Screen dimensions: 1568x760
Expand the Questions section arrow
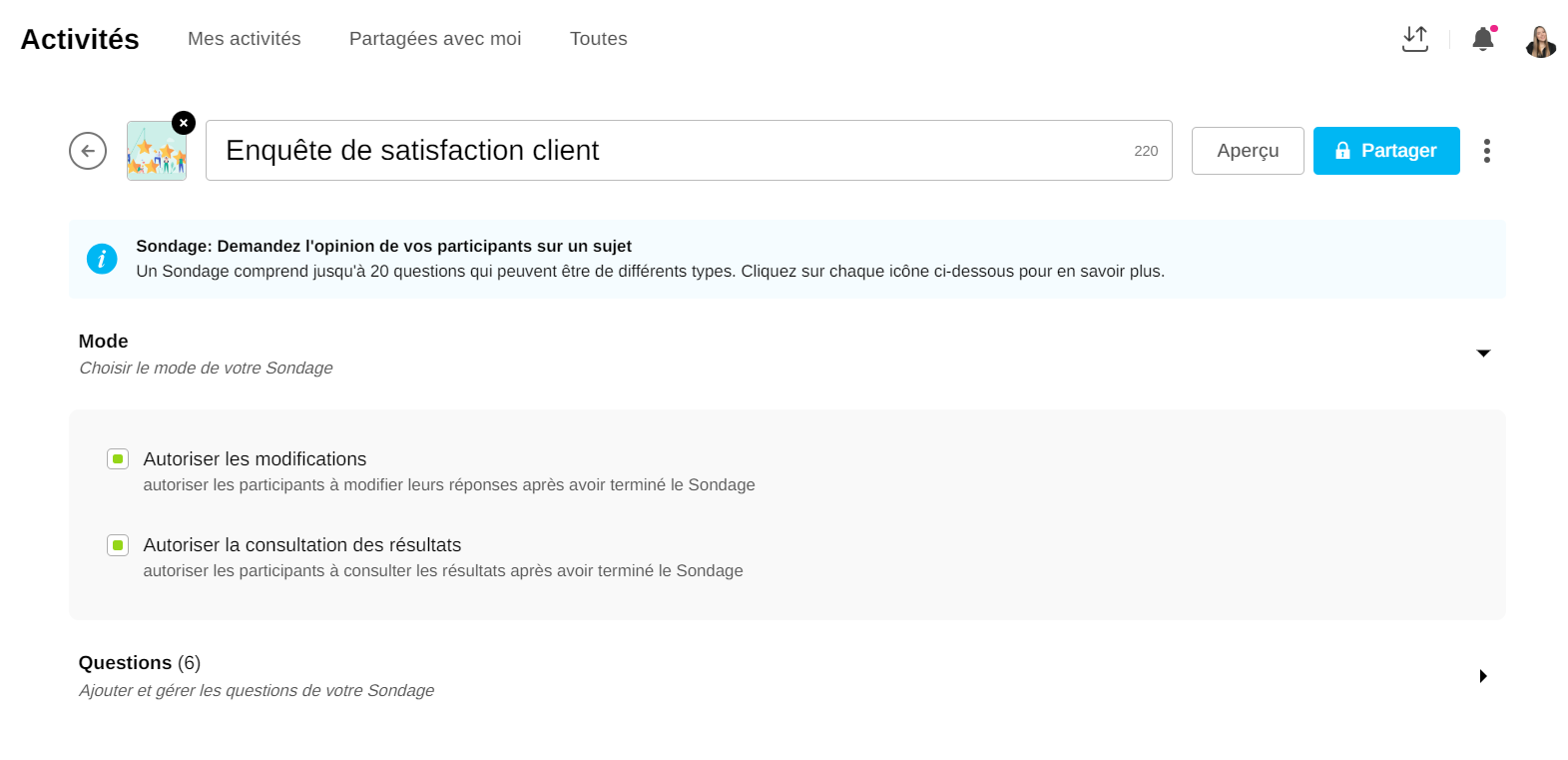[x=1483, y=676]
